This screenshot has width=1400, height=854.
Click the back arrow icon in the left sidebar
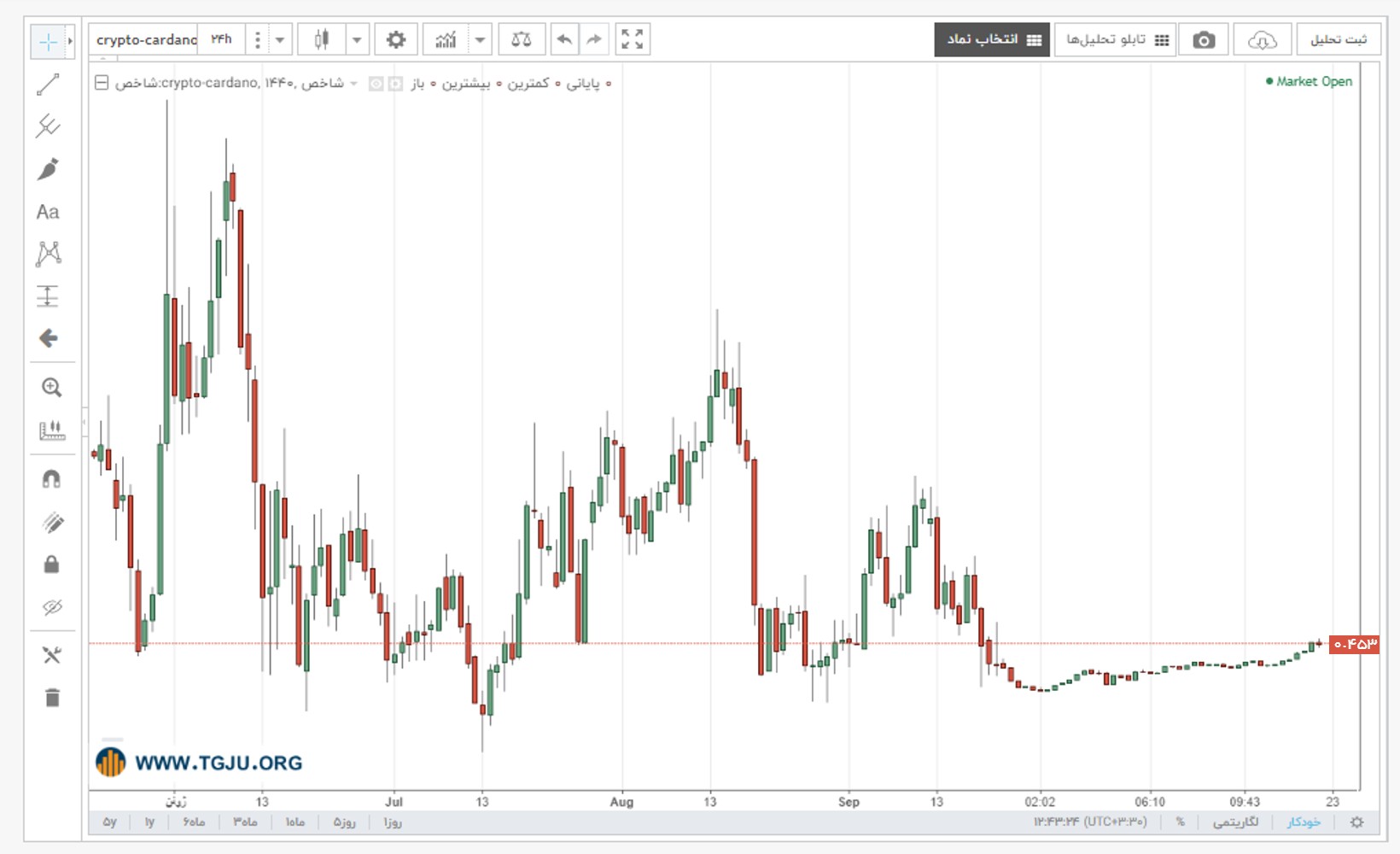click(49, 338)
